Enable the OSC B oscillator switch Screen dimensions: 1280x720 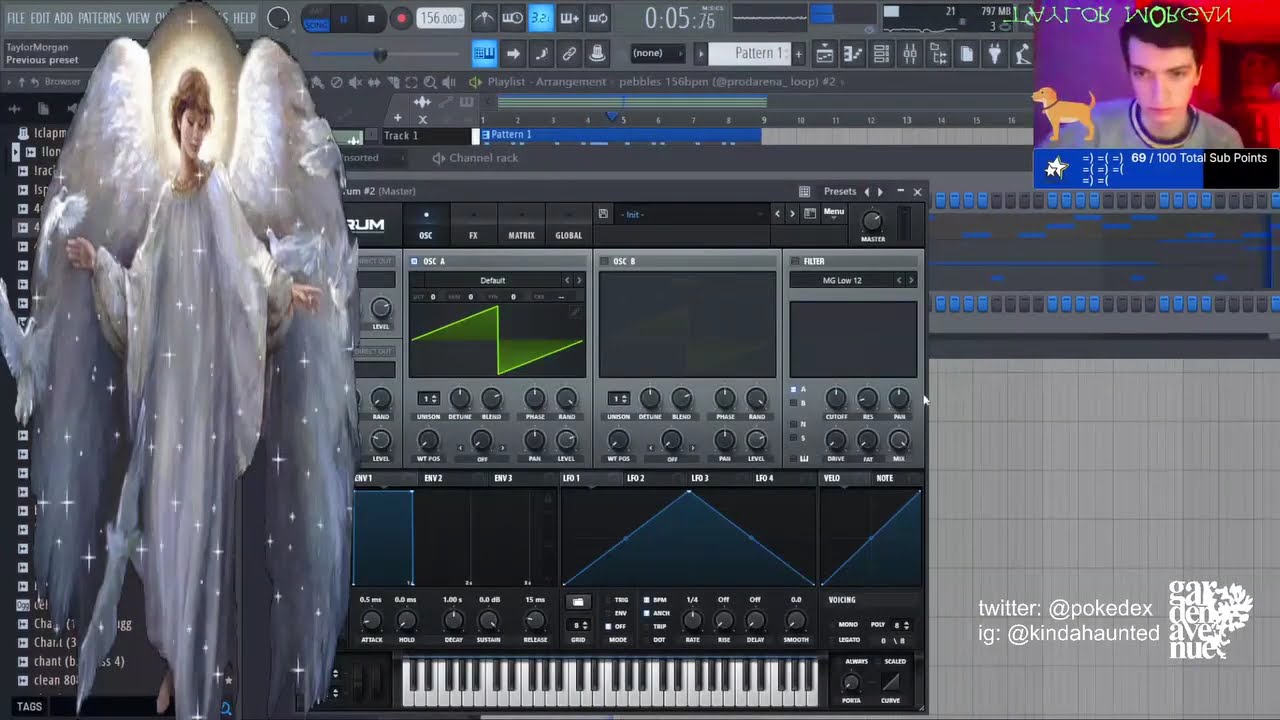604,261
